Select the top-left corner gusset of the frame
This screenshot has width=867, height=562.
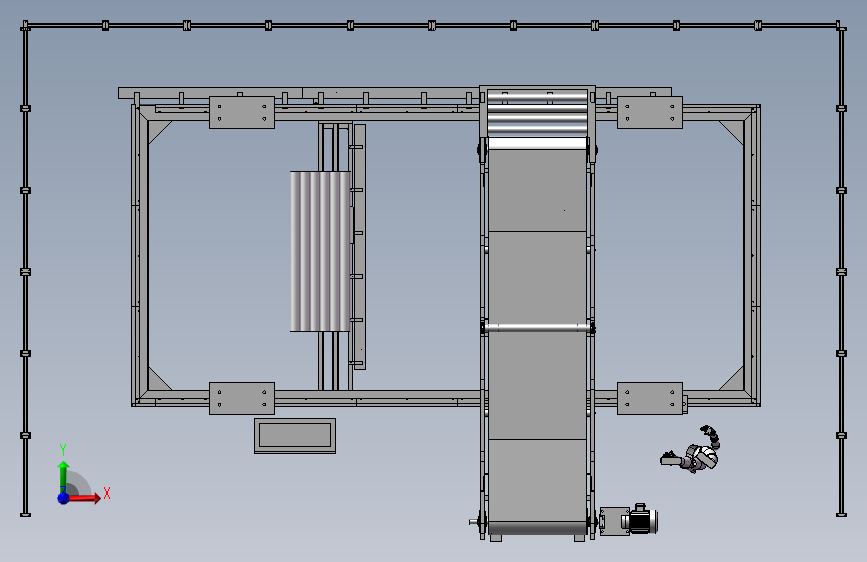[157, 130]
